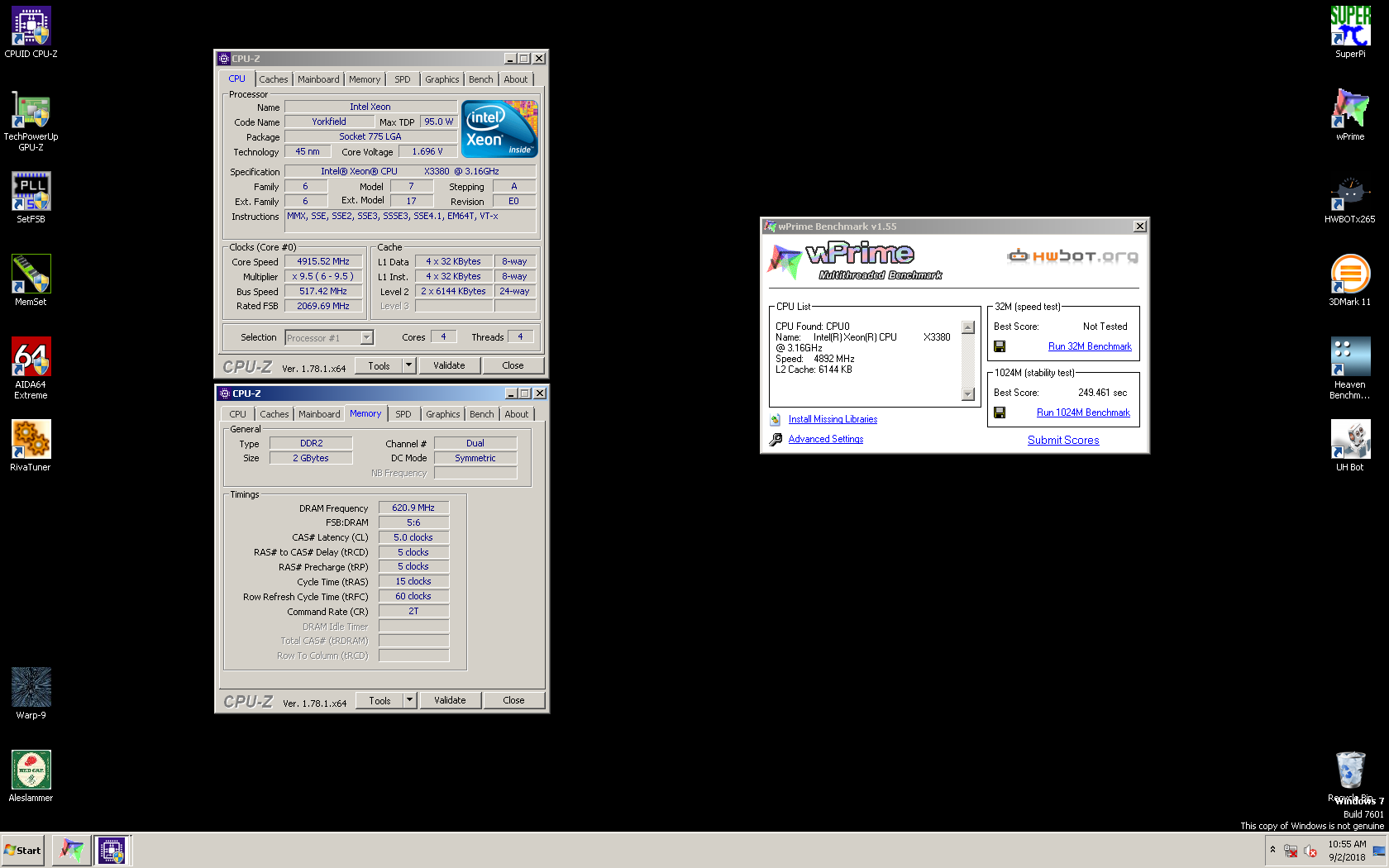Click the CPU-Z taskbar button
Screen dimensions: 1389x868
pos(112,850)
